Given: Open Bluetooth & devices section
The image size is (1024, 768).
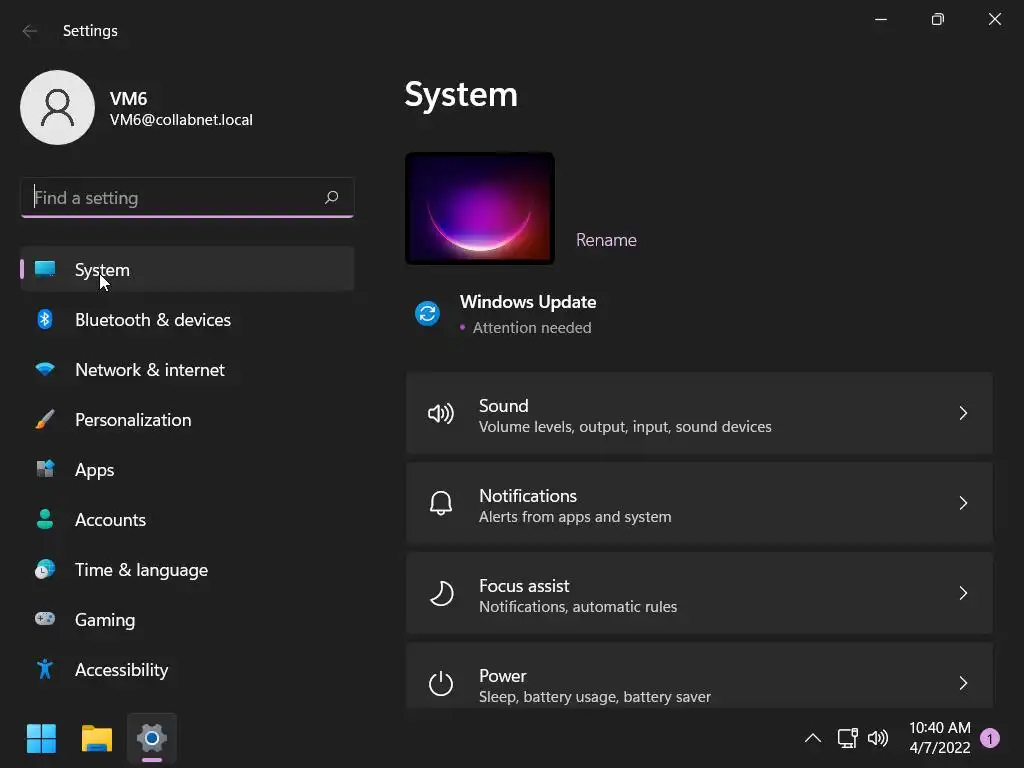Looking at the screenshot, I should (187, 319).
